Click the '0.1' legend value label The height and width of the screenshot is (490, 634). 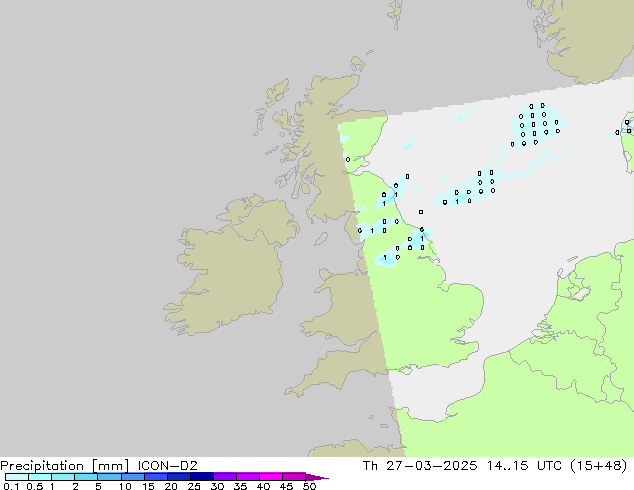tap(11, 486)
